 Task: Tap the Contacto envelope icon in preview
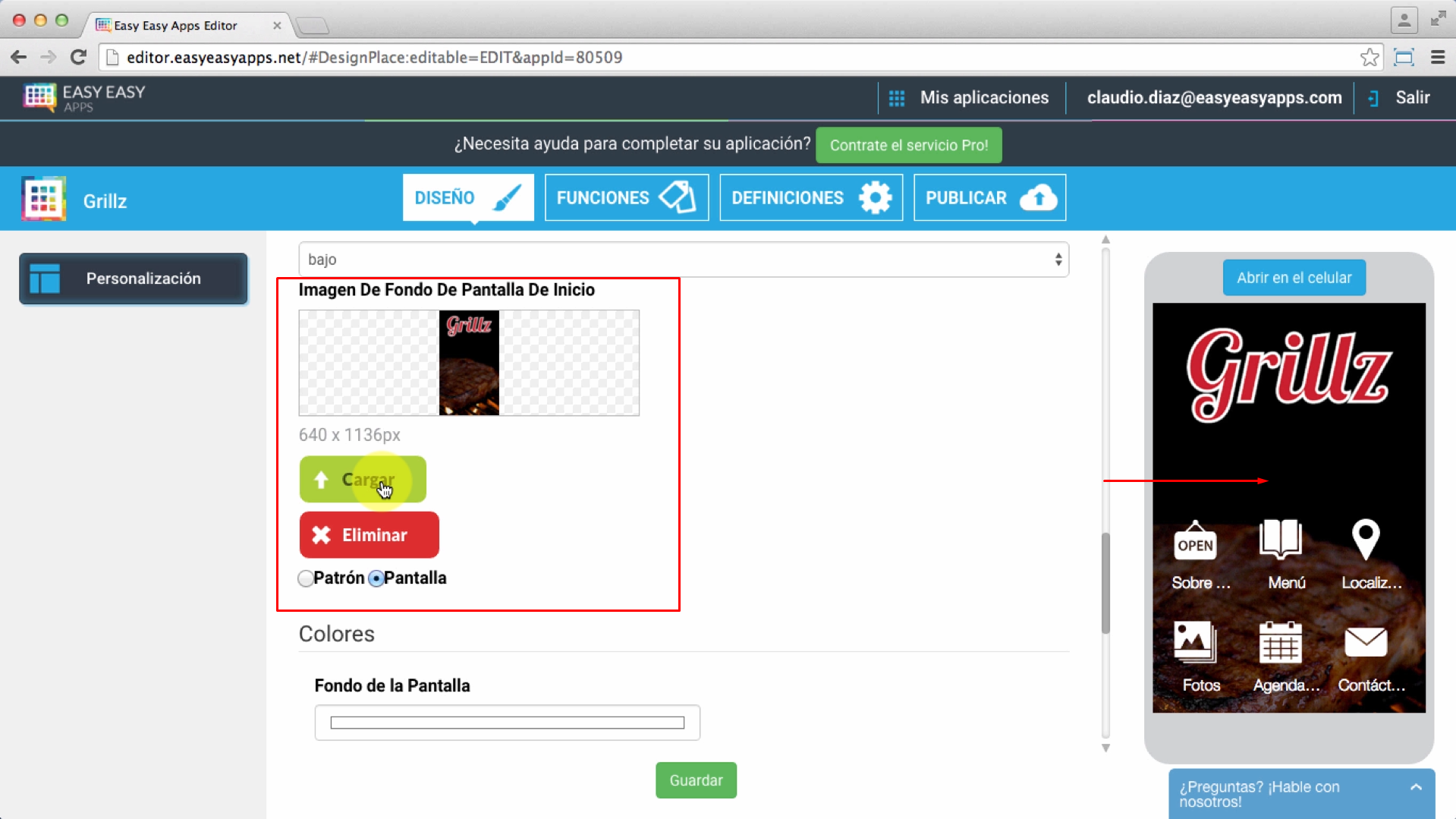(x=1365, y=642)
